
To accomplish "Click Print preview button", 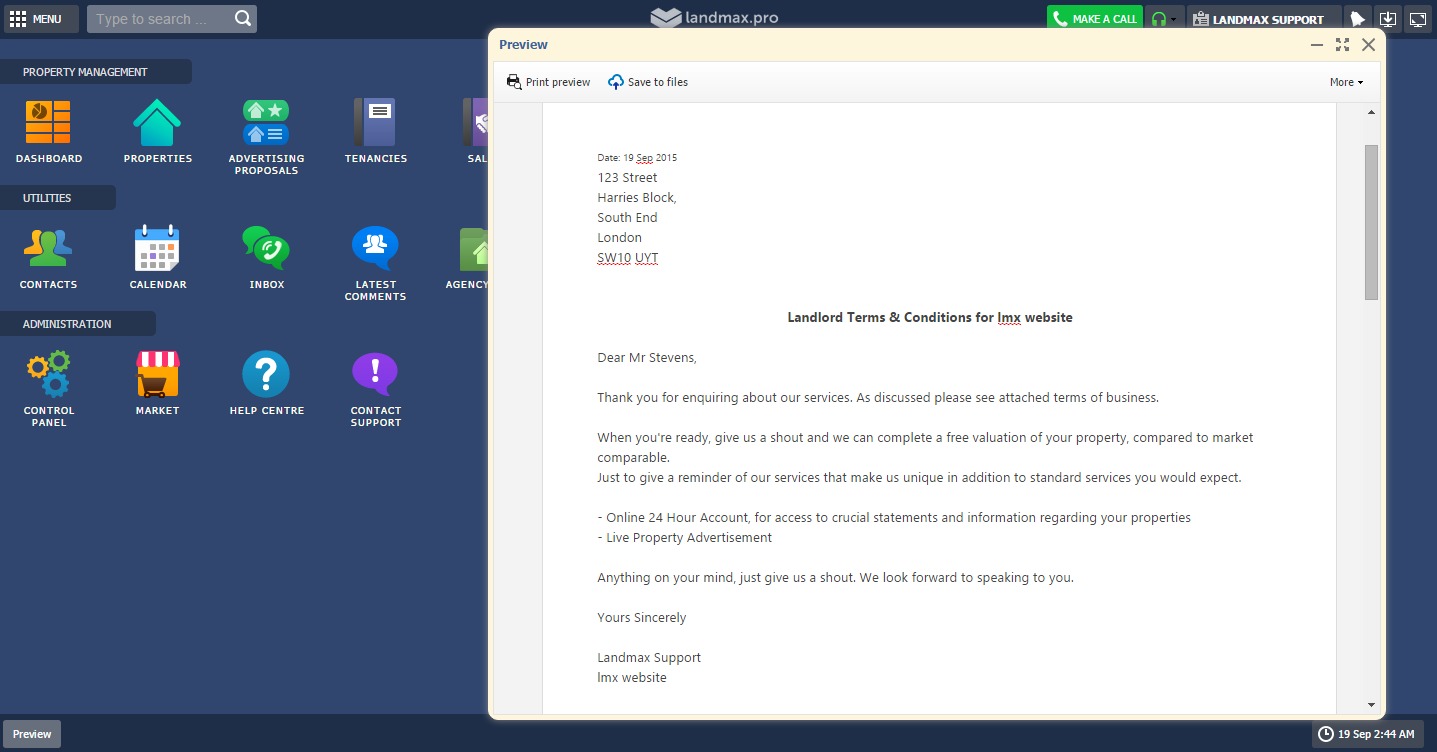I will (x=548, y=82).
